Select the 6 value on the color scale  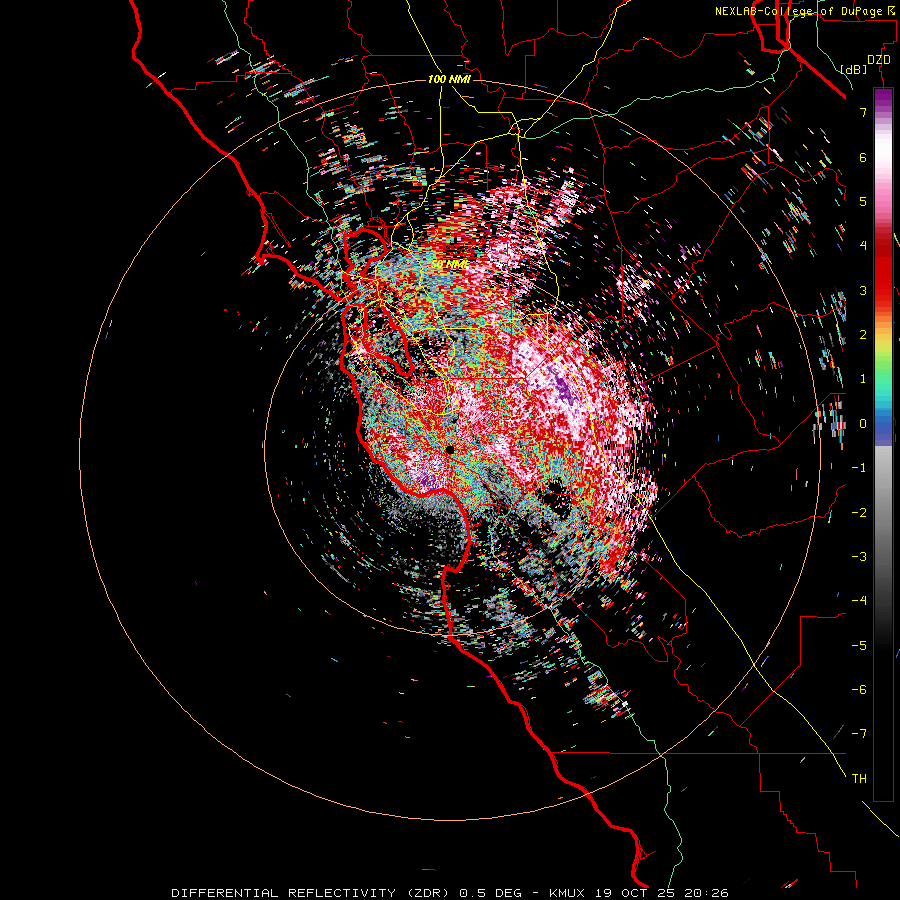(863, 157)
